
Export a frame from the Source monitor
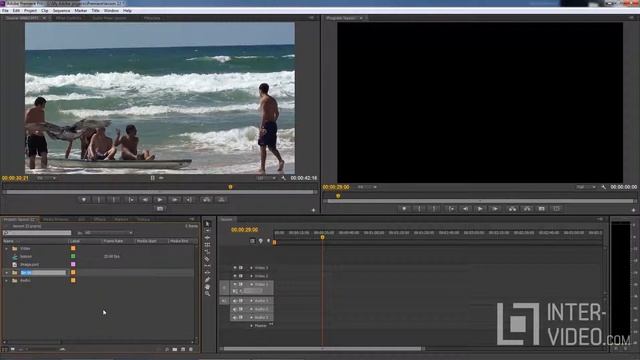[x=160, y=209]
